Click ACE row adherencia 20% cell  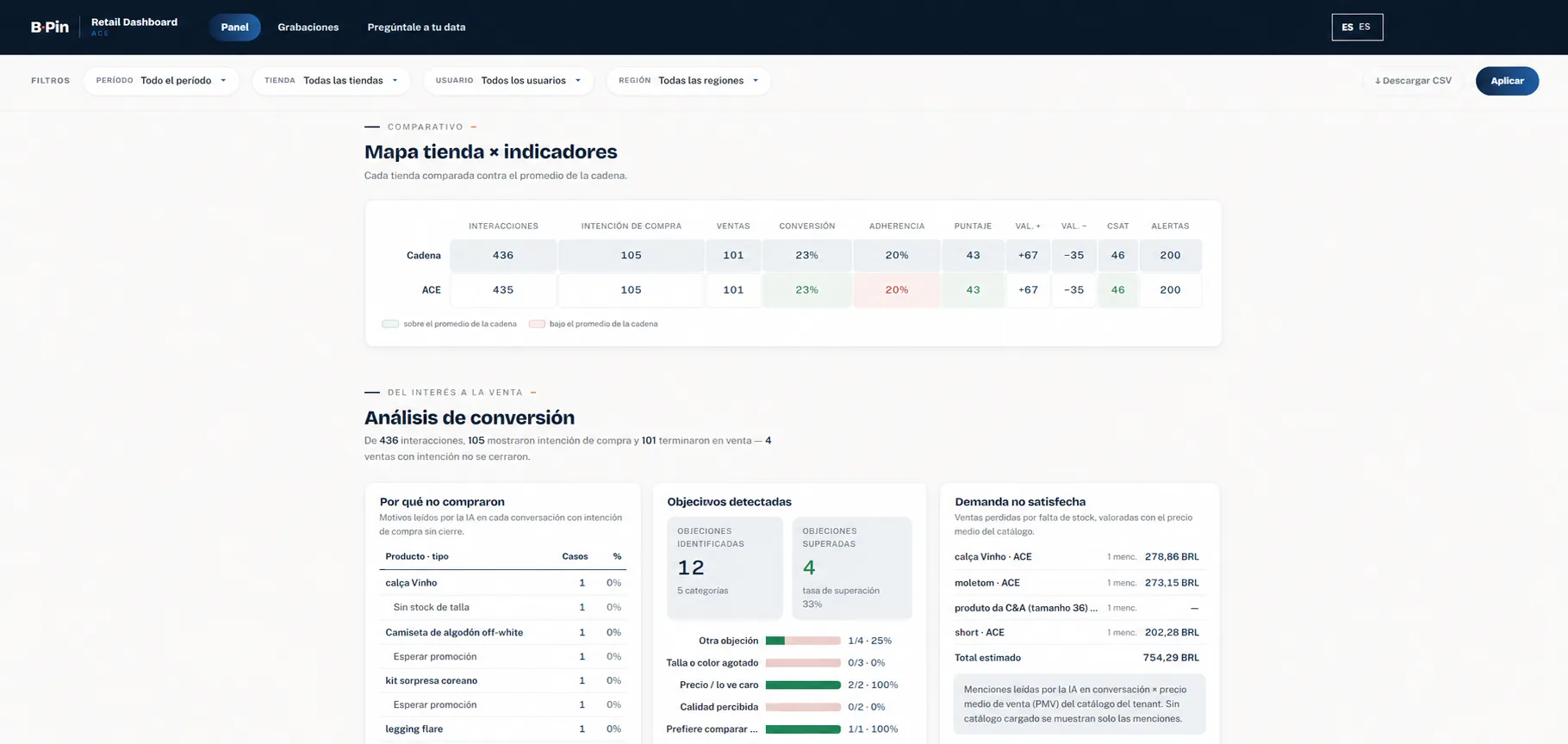pyautogui.click(x=897, y=290)
